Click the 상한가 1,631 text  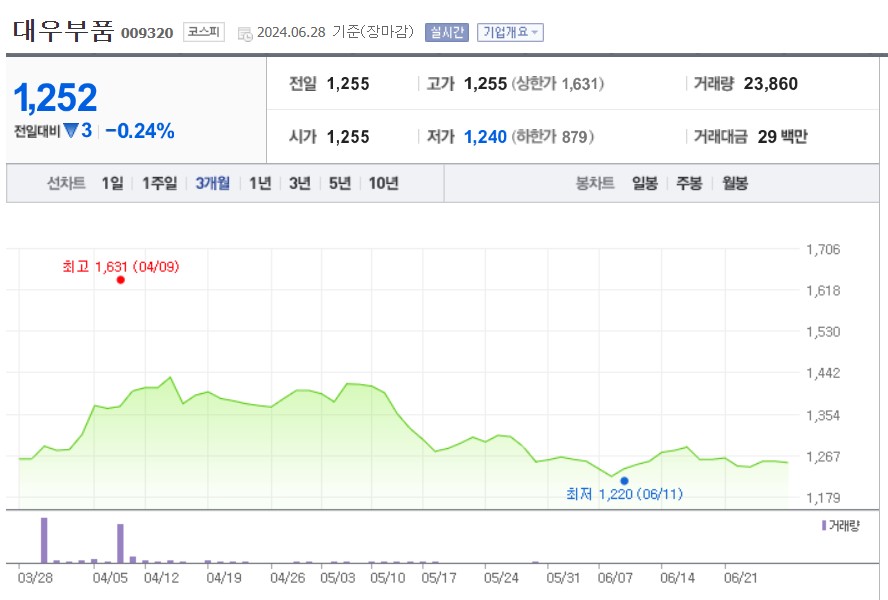point(558,84)
